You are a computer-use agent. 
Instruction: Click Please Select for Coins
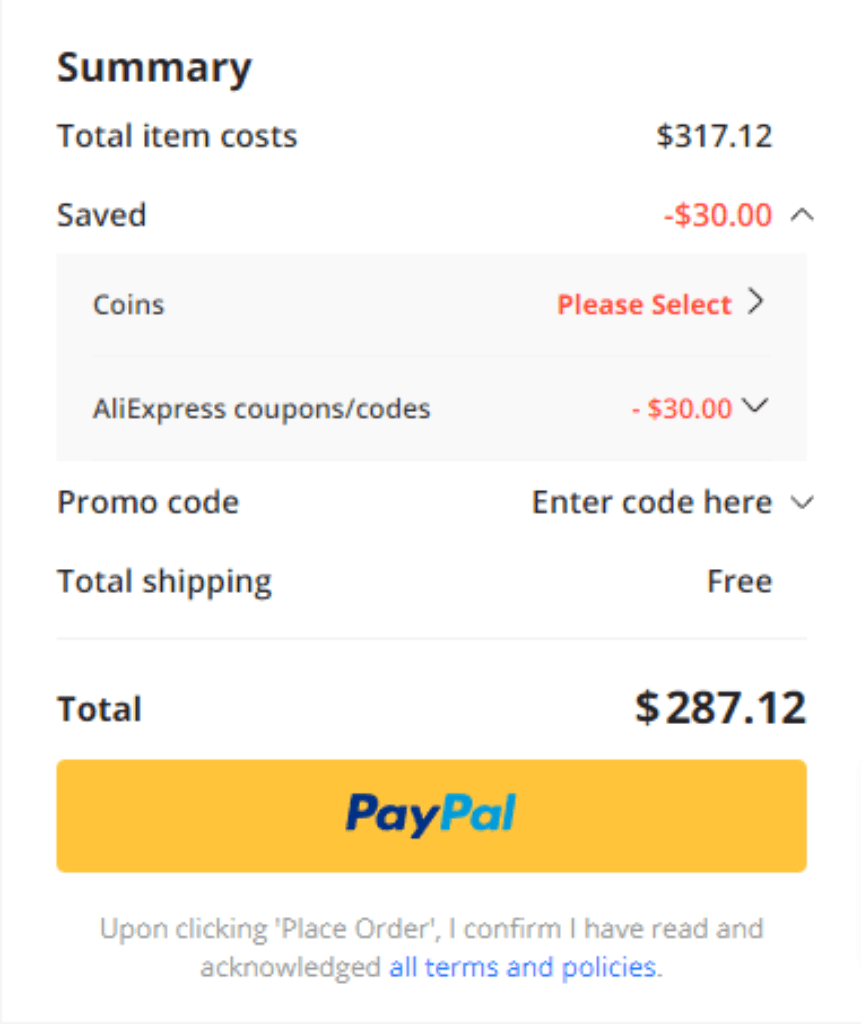[644, 305]
